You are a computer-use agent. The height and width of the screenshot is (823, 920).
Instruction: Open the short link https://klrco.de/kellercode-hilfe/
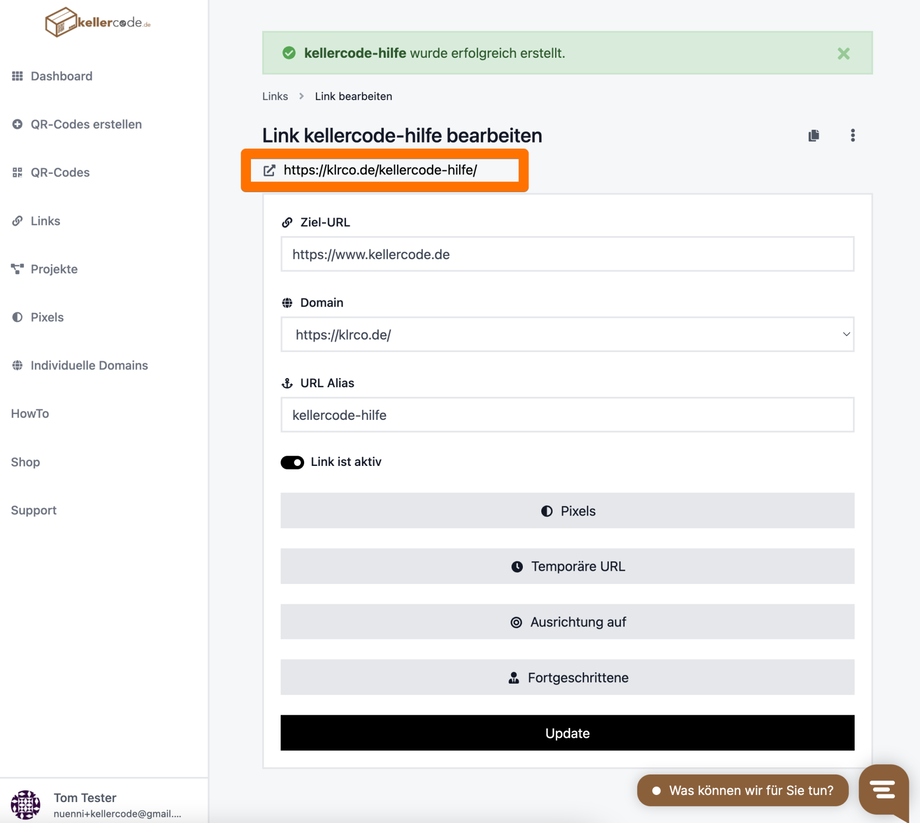point(380,171)
